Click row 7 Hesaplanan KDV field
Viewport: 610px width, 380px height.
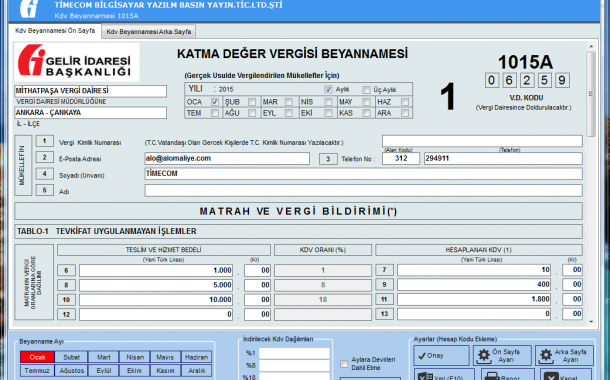coord(474,270)
